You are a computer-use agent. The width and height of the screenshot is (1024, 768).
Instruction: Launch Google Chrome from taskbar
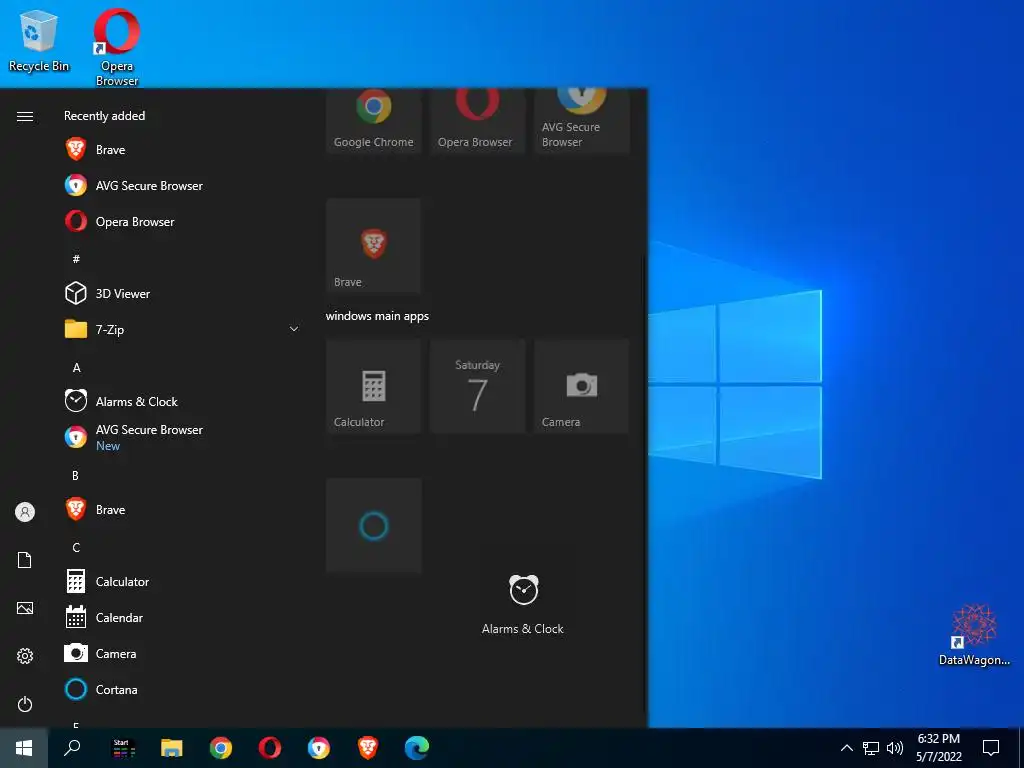[x=221, y=748]
